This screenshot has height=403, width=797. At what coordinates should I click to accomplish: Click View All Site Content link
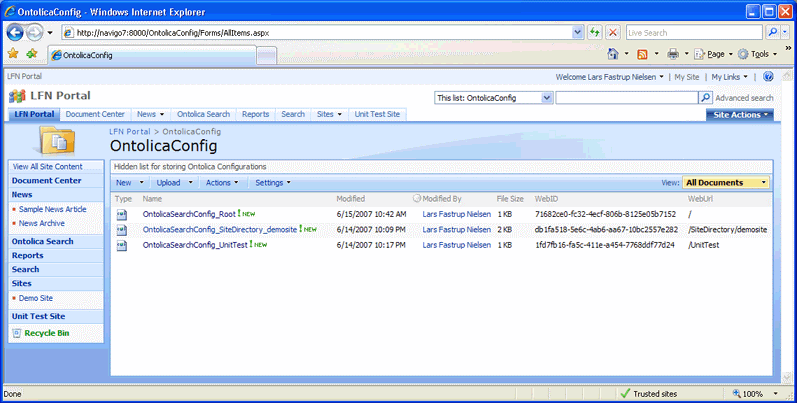pos(47,167)
